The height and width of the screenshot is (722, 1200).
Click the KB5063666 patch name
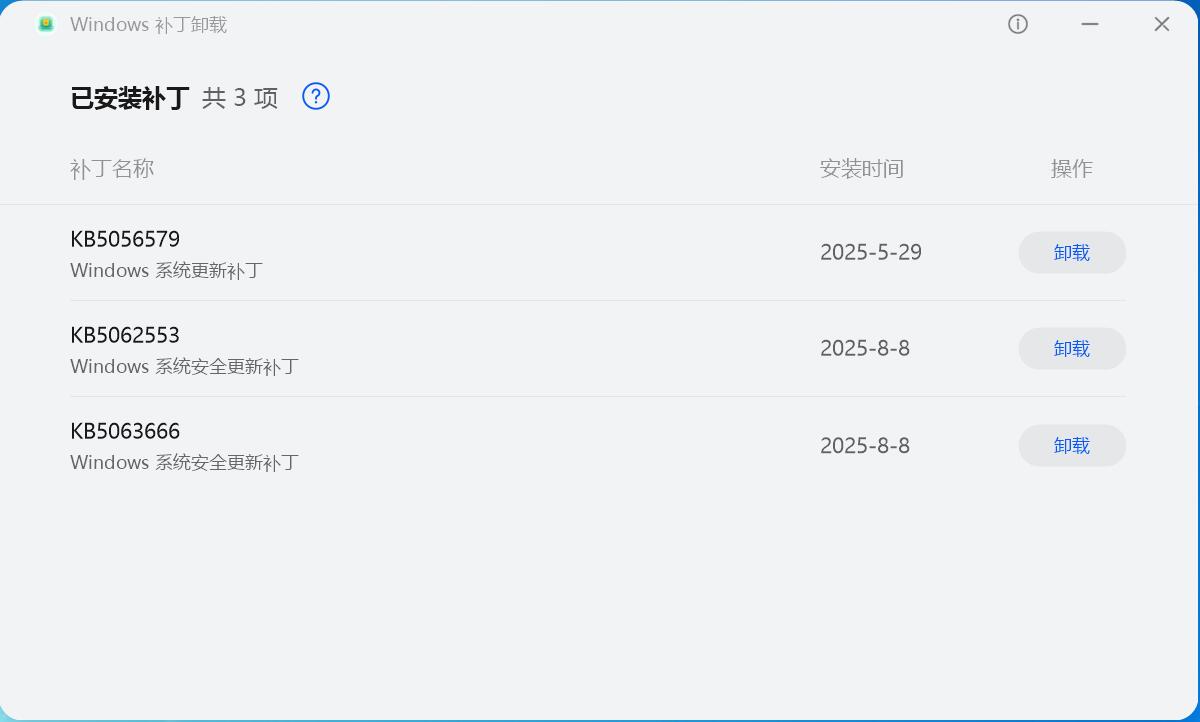(125, 431)
